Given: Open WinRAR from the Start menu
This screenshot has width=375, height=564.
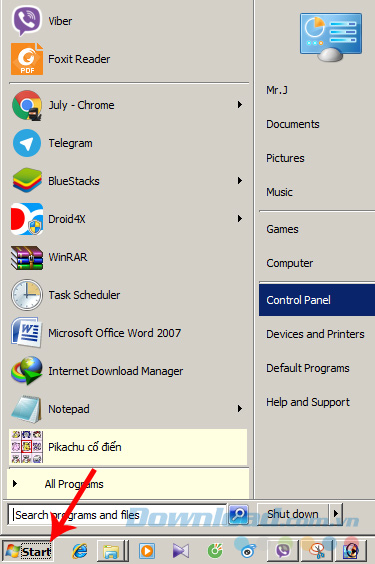Looking at the screenshot, I should click(128, 257).
